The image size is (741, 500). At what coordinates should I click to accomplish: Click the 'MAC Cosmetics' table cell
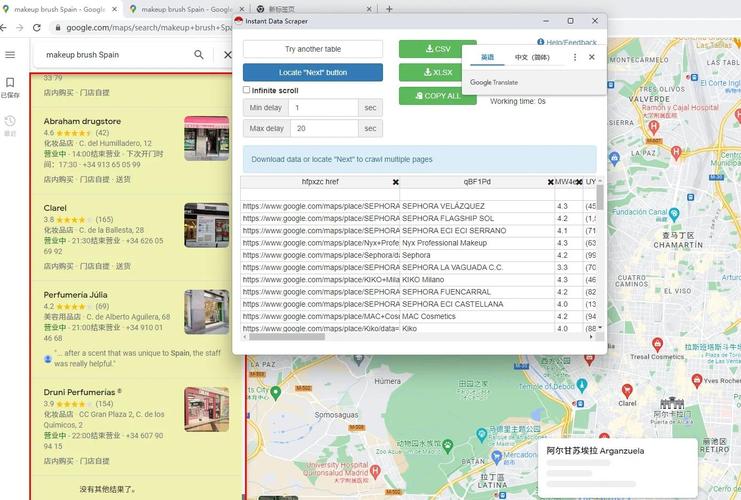pyautogui.click(x=477, y=316)
